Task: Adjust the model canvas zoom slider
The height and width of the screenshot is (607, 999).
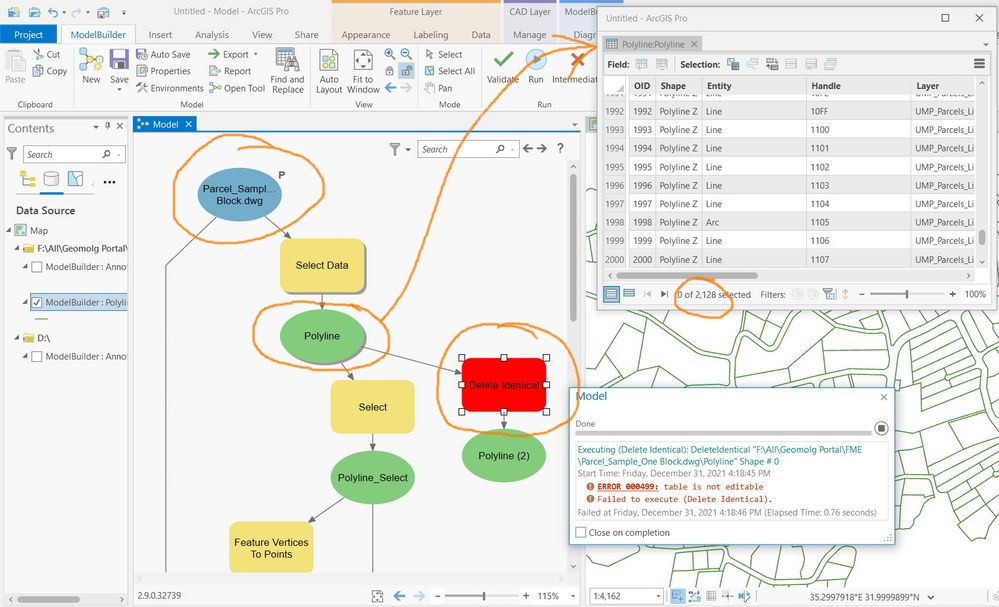Action: click(484, 596)
